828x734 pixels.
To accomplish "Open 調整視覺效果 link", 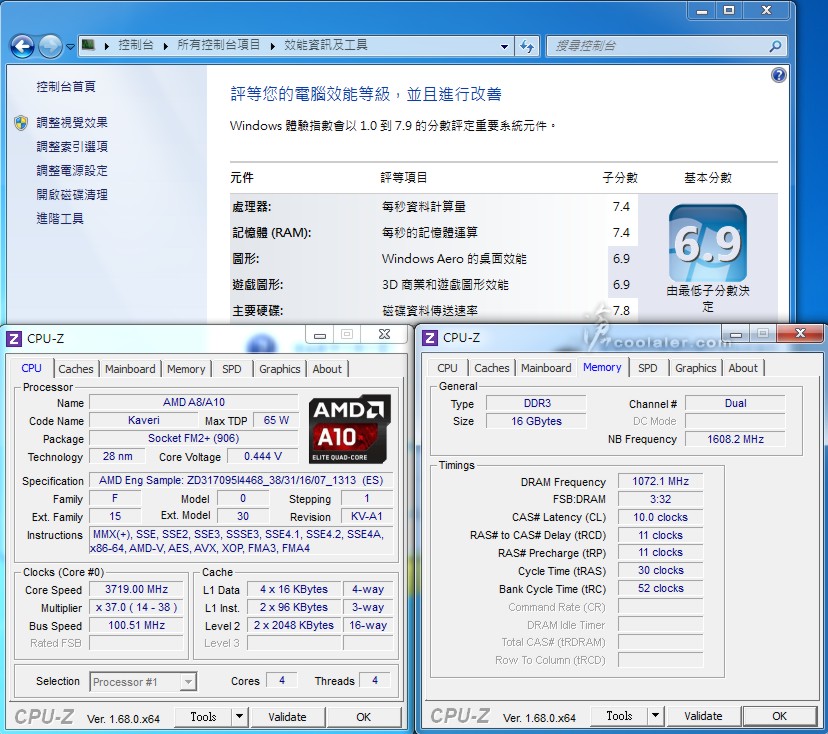I will pos(72,123).
